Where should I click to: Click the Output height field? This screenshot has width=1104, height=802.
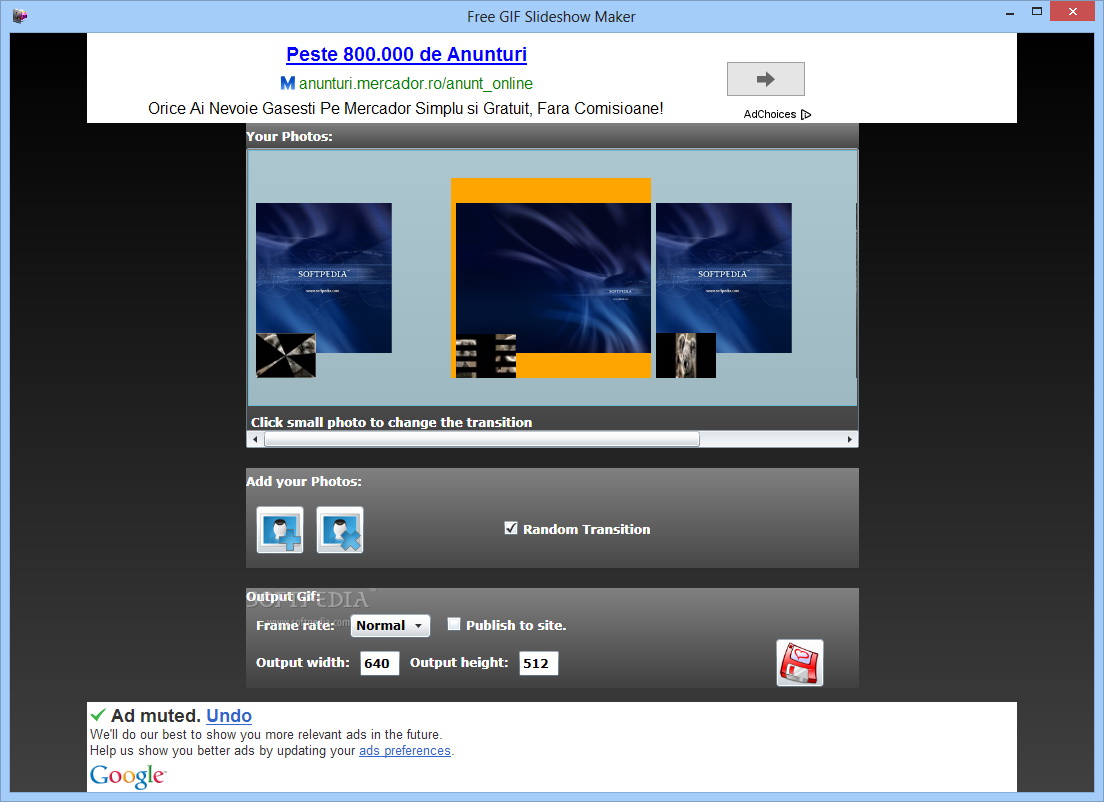pyautogui.click(x=539, y=663)
